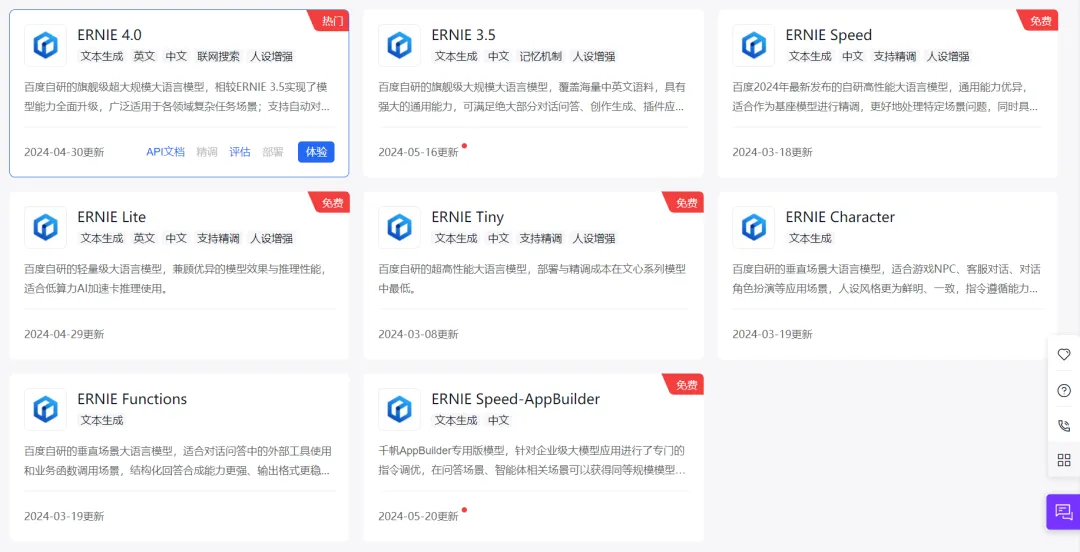Click the phone contact icon
This screenshot has width=1080, height=552.
pyautogui.click(x=1064, y=425)
